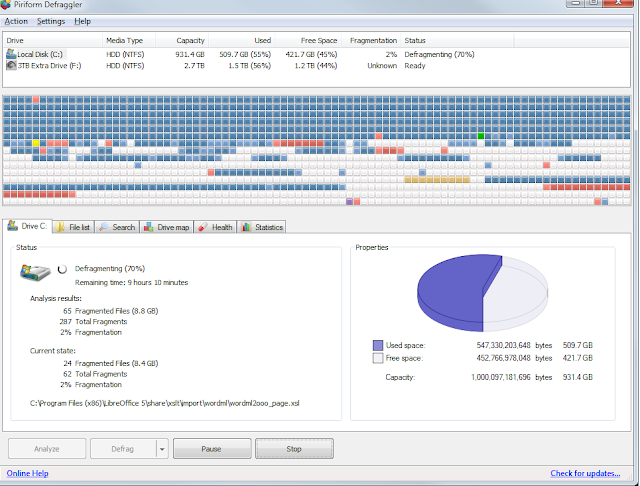Screen dimensions: 640x486
Task: Click the "Defragmenting (70%)" status of drive C:
Action: pos(439,54)
